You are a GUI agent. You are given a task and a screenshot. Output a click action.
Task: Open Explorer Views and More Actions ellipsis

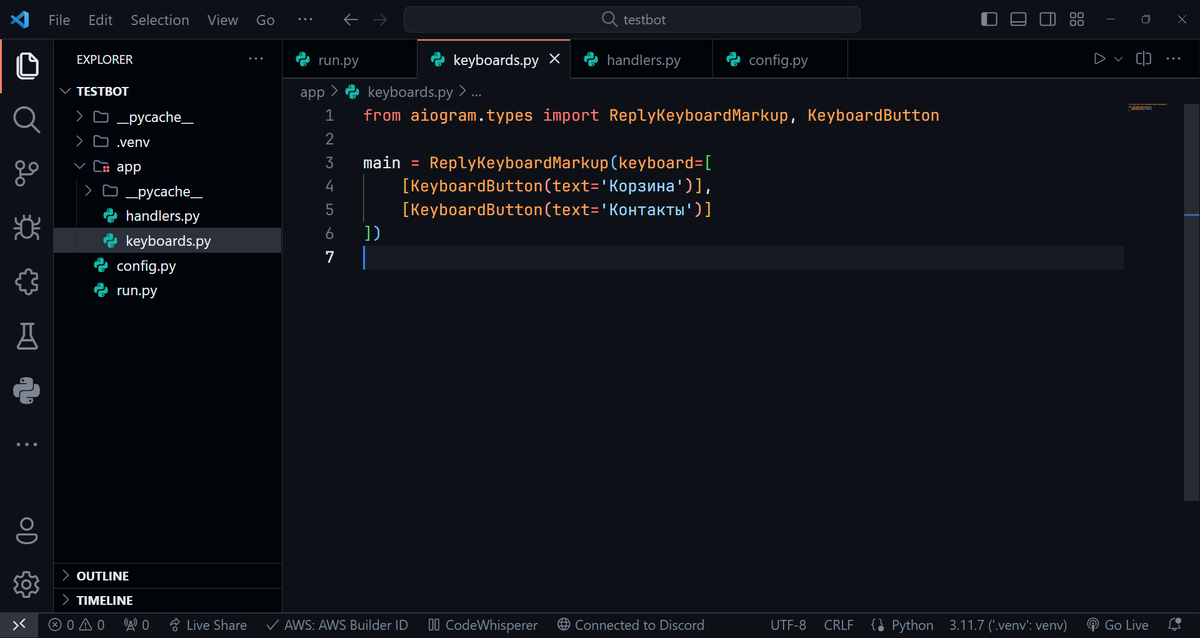click(x=257, y=59)
